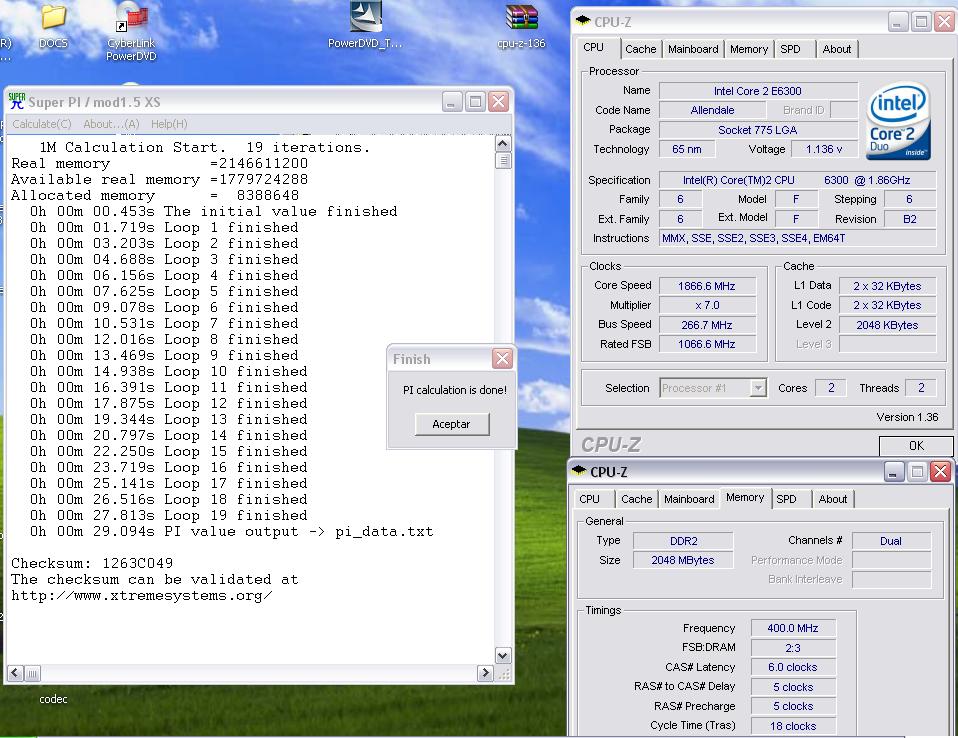Click the Checksum: 1263C049 line
The width and height of the screenshot is (958, 738).
(x=92, y=563)
